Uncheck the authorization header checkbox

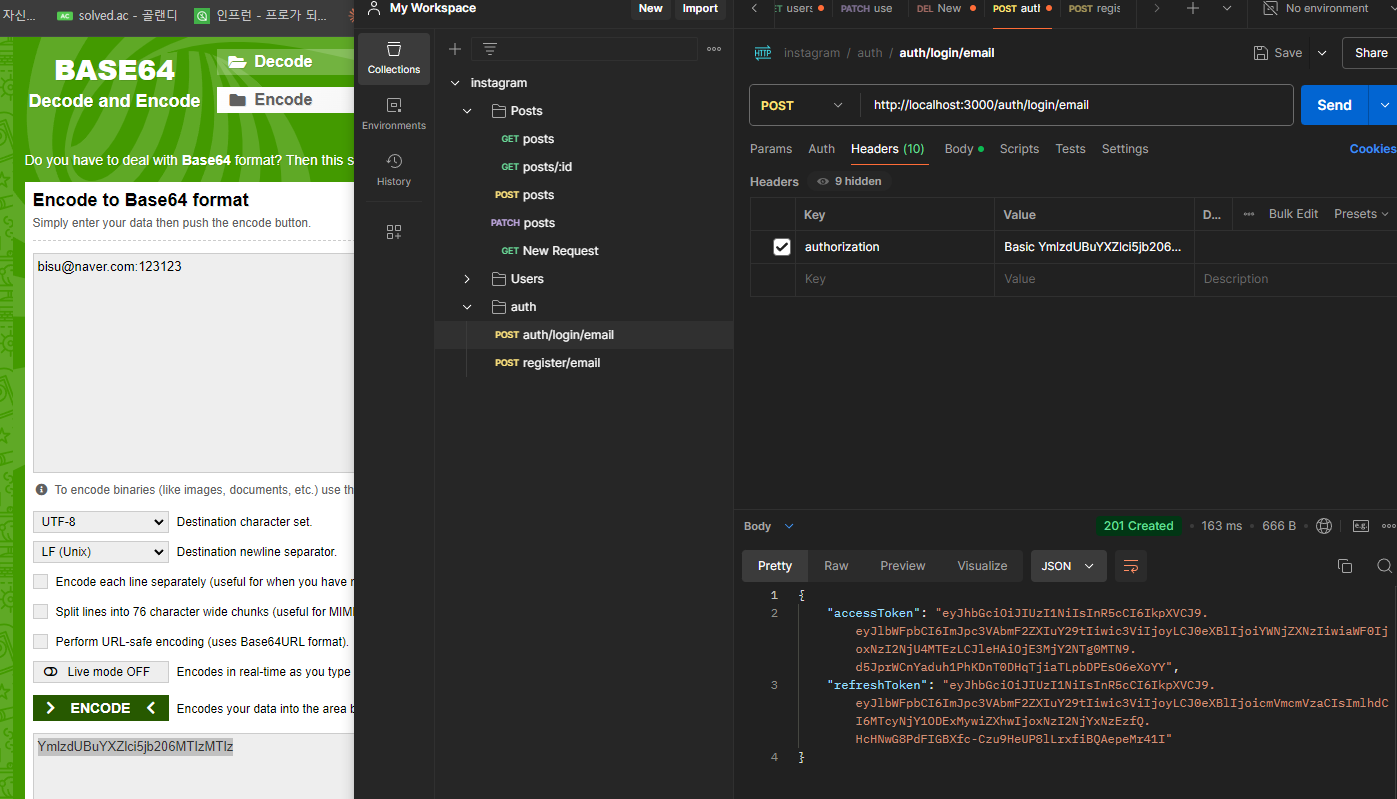click(782, 247)
